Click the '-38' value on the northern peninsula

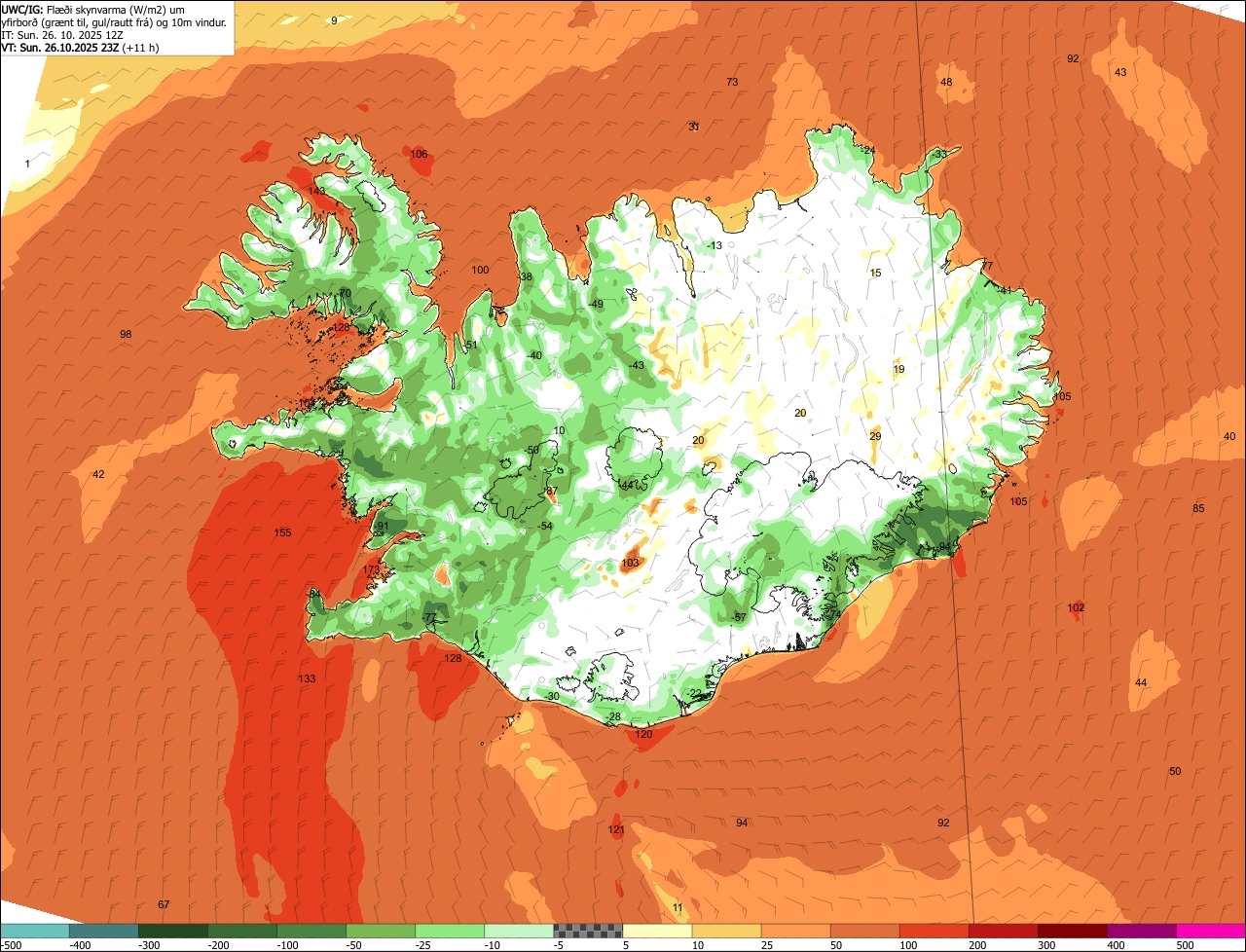[x=525, y=276]
